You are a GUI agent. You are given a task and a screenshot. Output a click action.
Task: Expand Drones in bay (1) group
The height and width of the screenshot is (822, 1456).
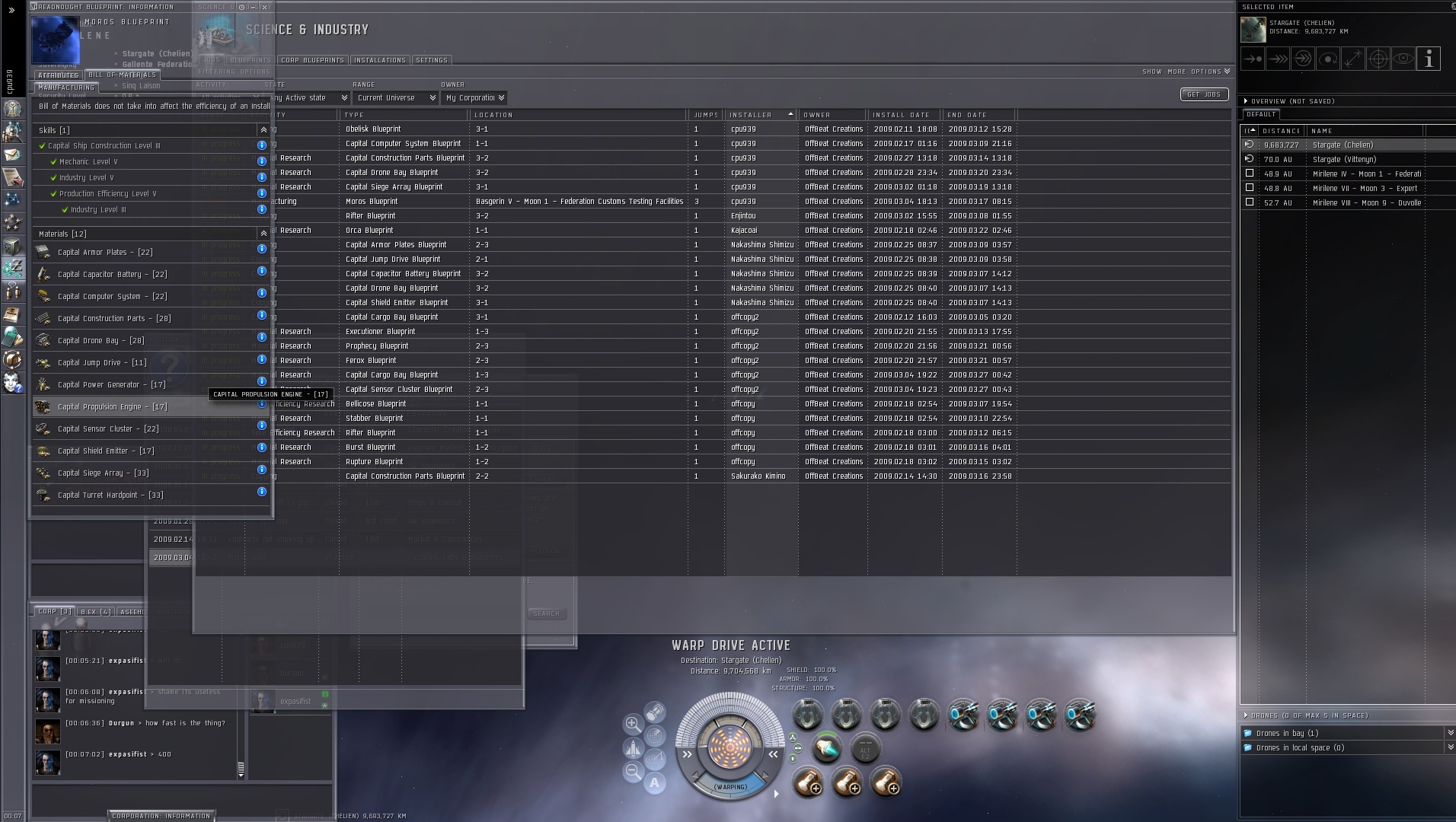pos(1450,733)
